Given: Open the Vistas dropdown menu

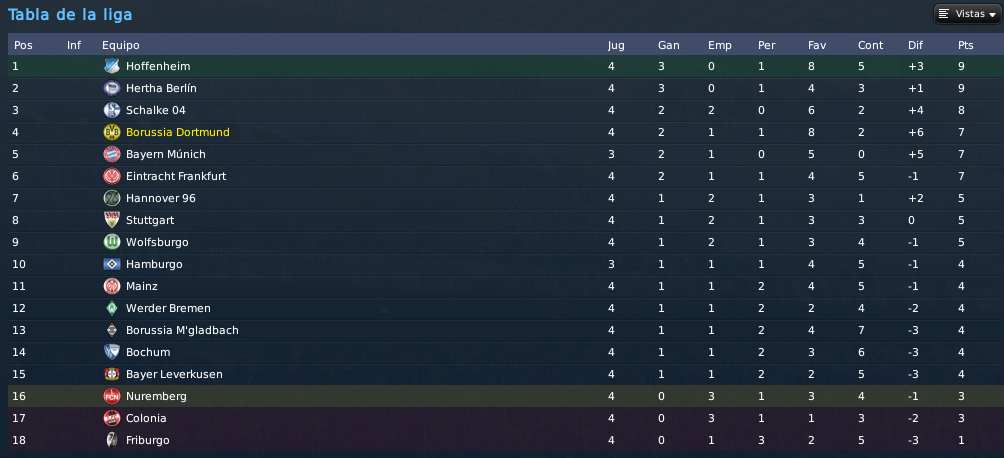Looking at the screenshot, I should 968,13.
